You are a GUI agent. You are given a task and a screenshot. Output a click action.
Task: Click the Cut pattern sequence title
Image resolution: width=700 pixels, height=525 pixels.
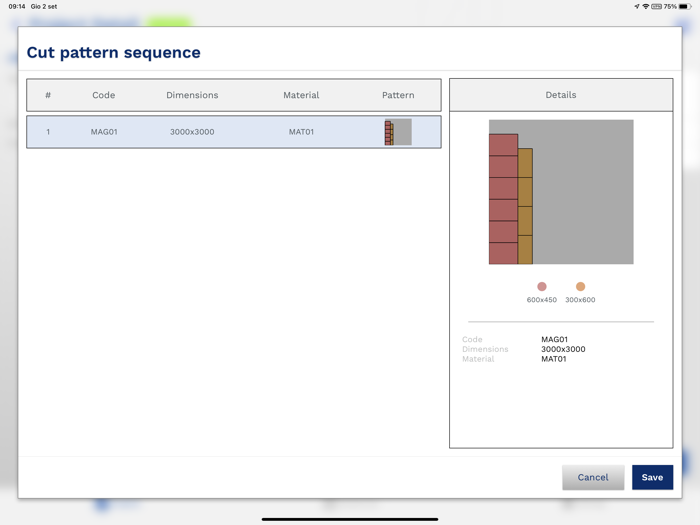click(113, 53)
